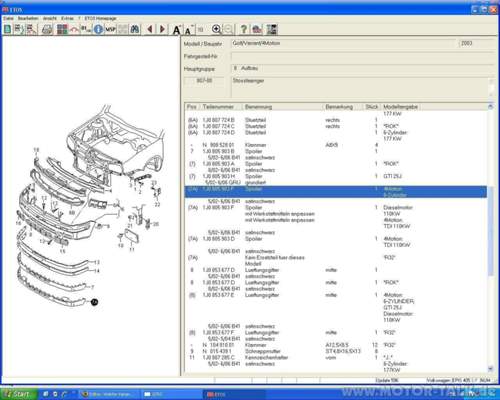Click the greyed icon after small A

click(x=201, y=30)
